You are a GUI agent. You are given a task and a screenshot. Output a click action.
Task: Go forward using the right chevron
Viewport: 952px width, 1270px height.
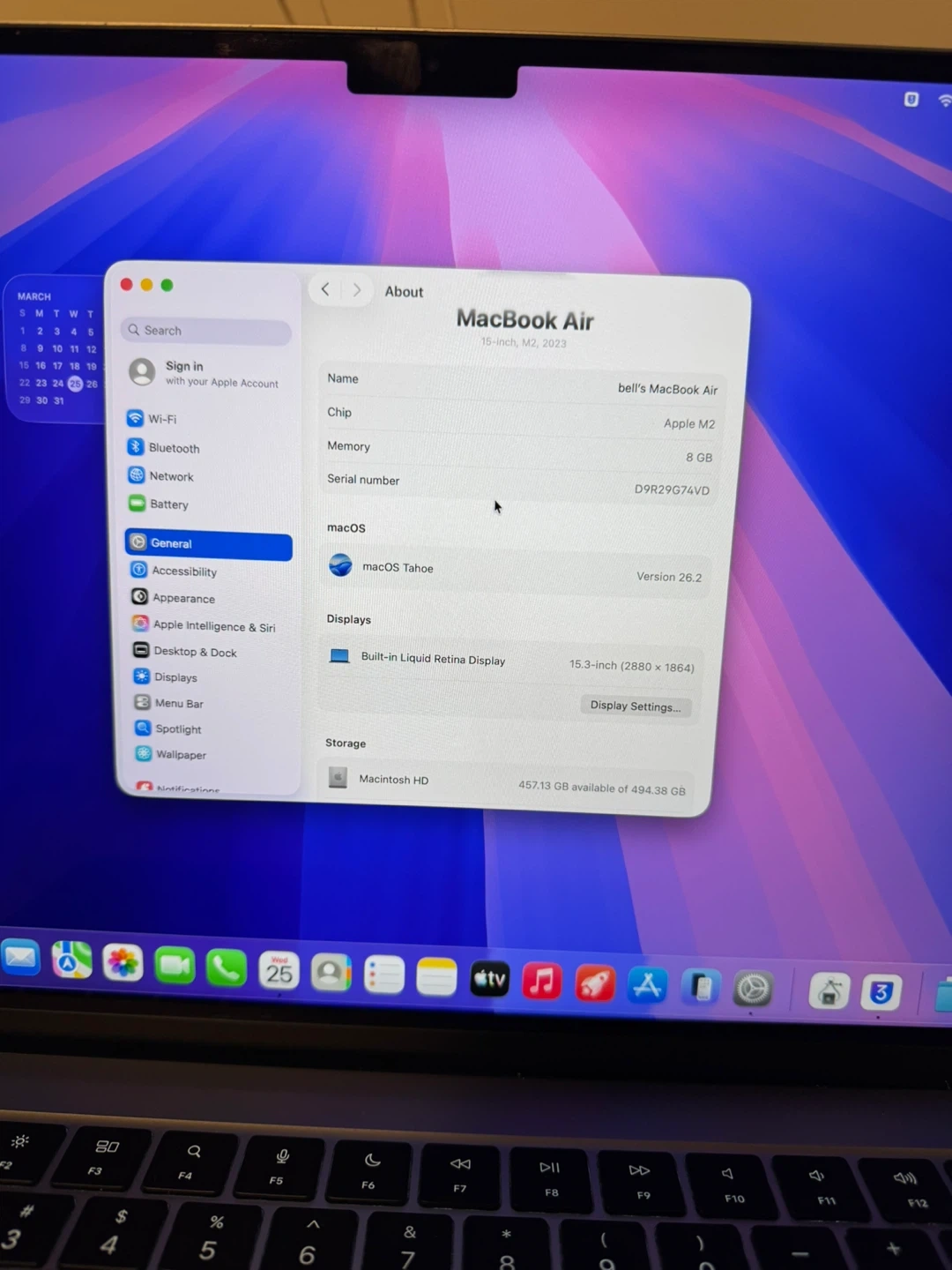[x=356, y=290]
